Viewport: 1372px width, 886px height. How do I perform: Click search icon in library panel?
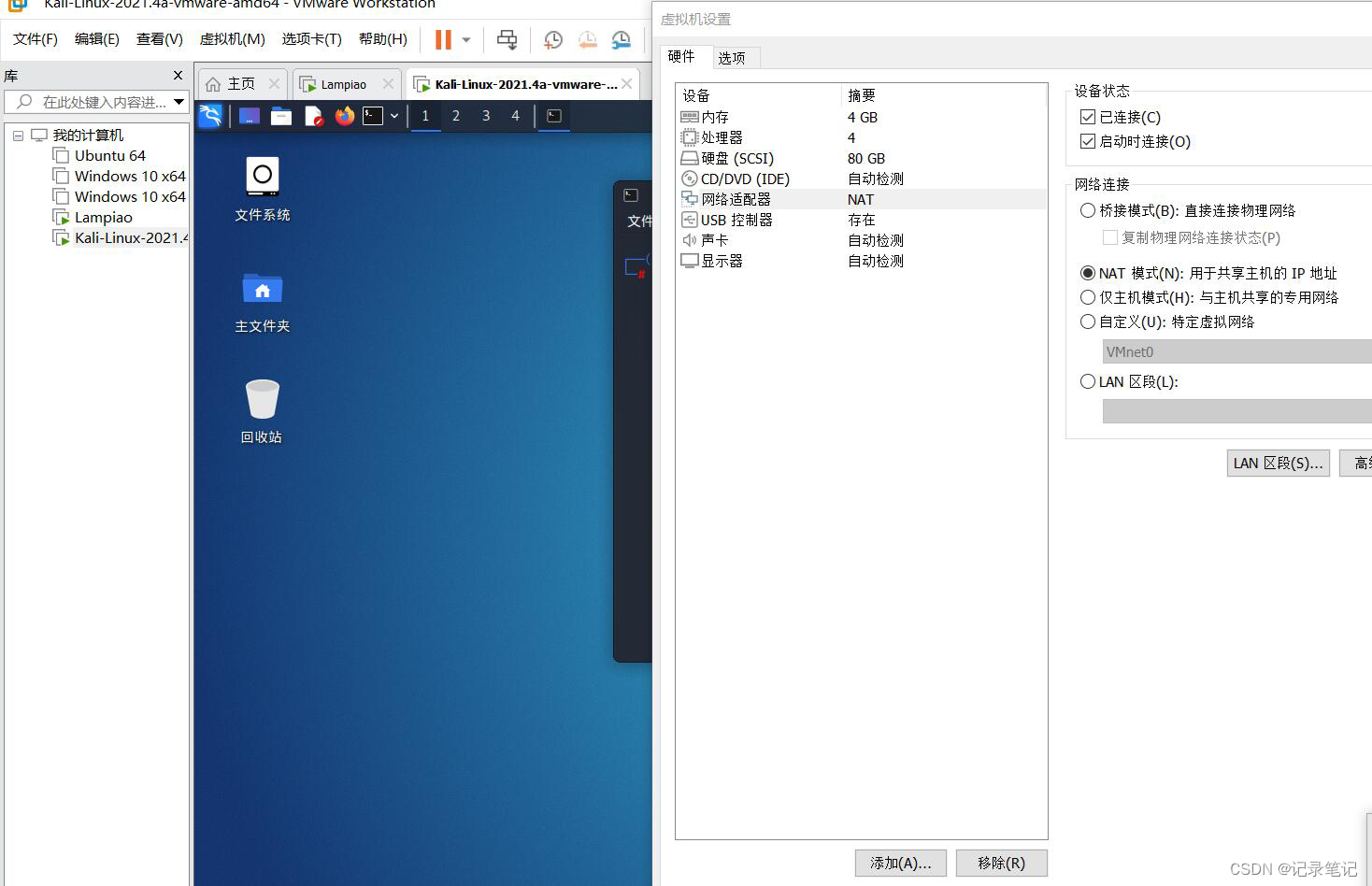(24, 102)
